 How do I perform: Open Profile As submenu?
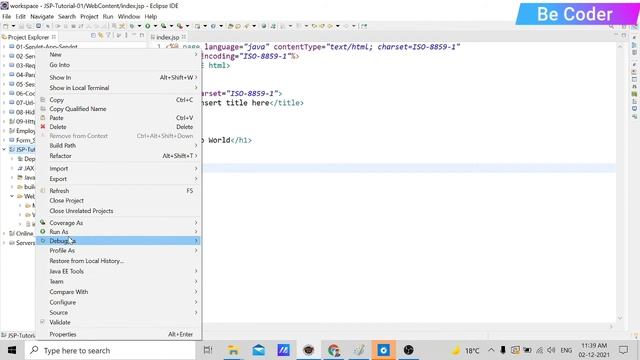coord(118,251)
